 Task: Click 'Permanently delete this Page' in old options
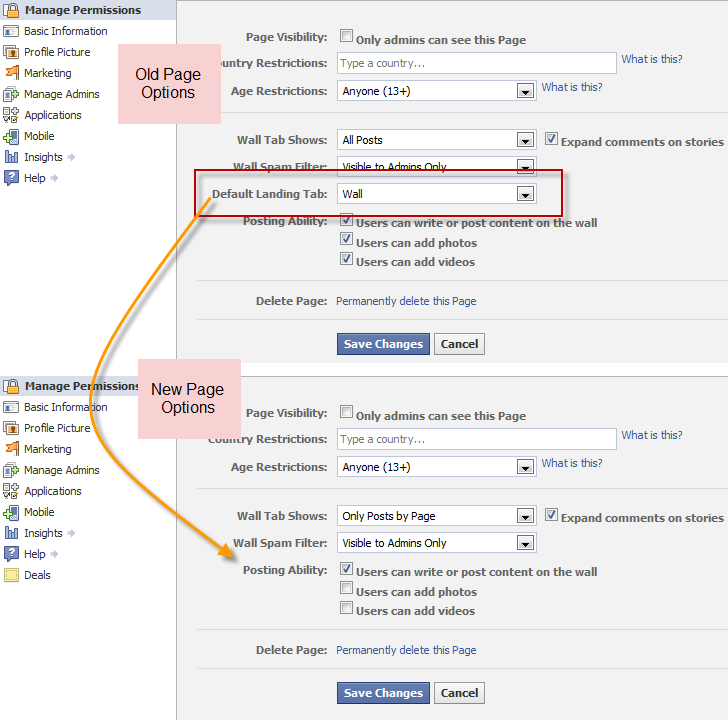tap(406, 301)
